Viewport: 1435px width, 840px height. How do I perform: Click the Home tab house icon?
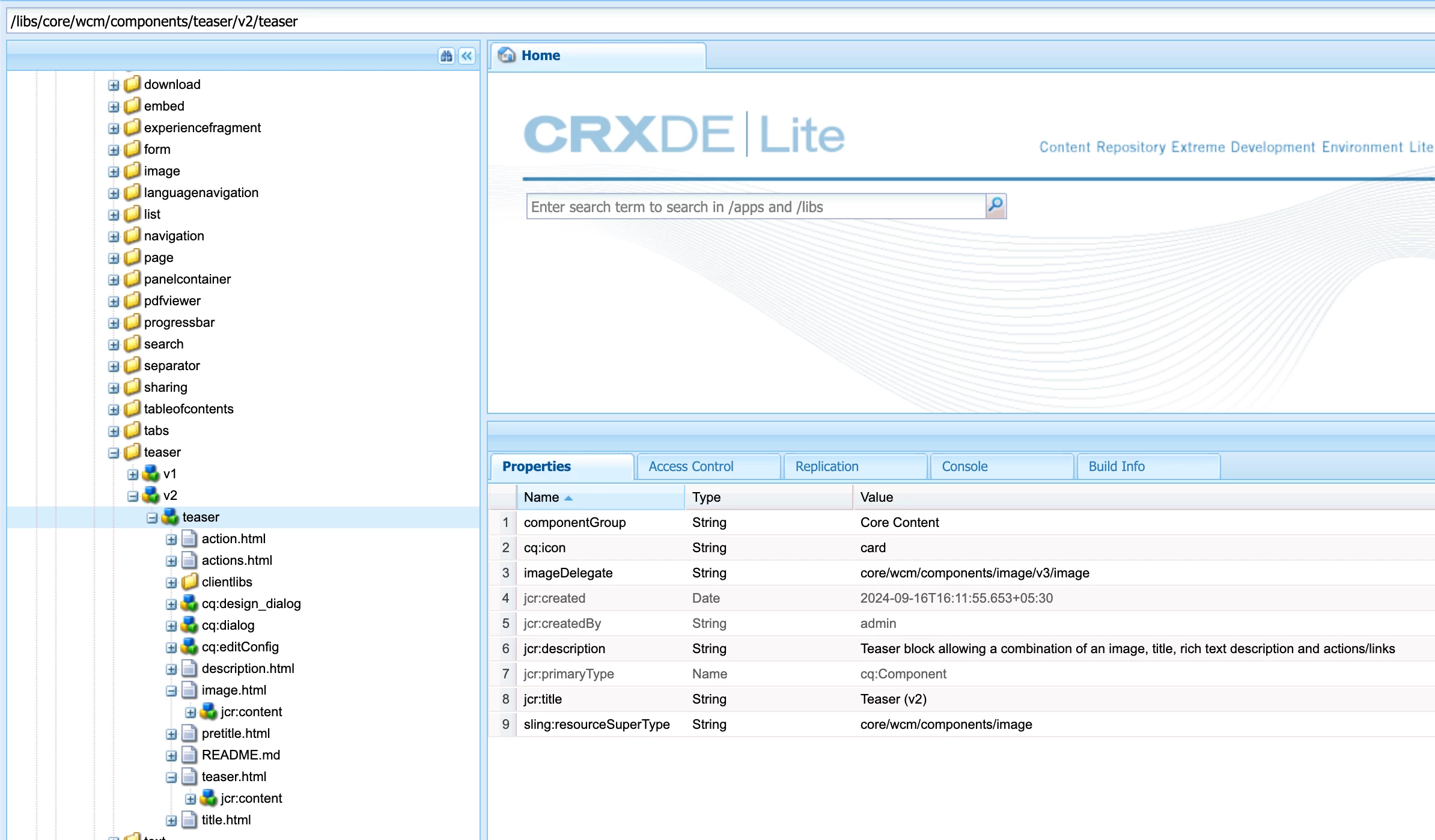pyautogui.click(x=507, y=55)
